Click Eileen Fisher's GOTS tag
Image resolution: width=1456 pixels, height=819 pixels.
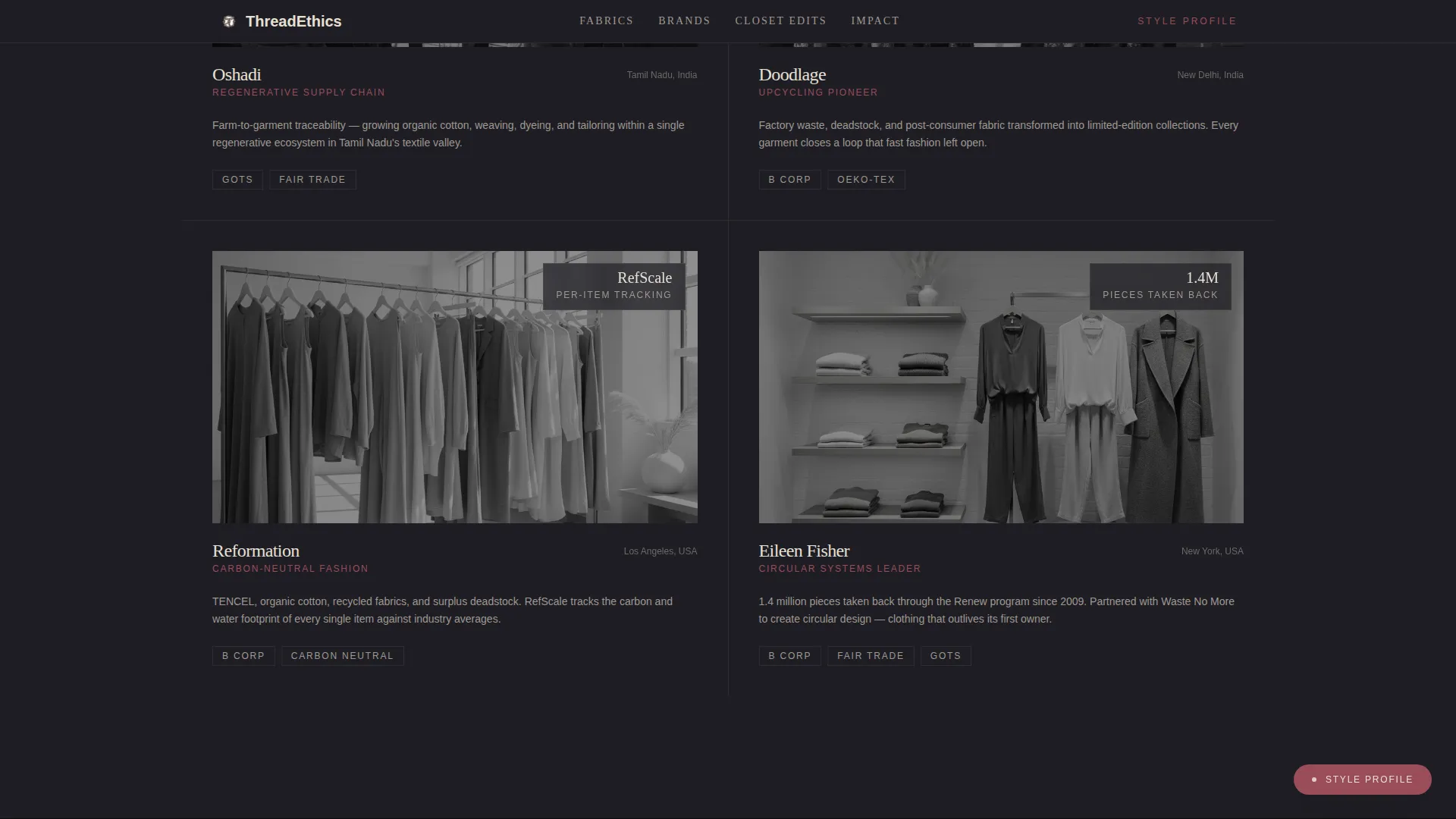946,656
